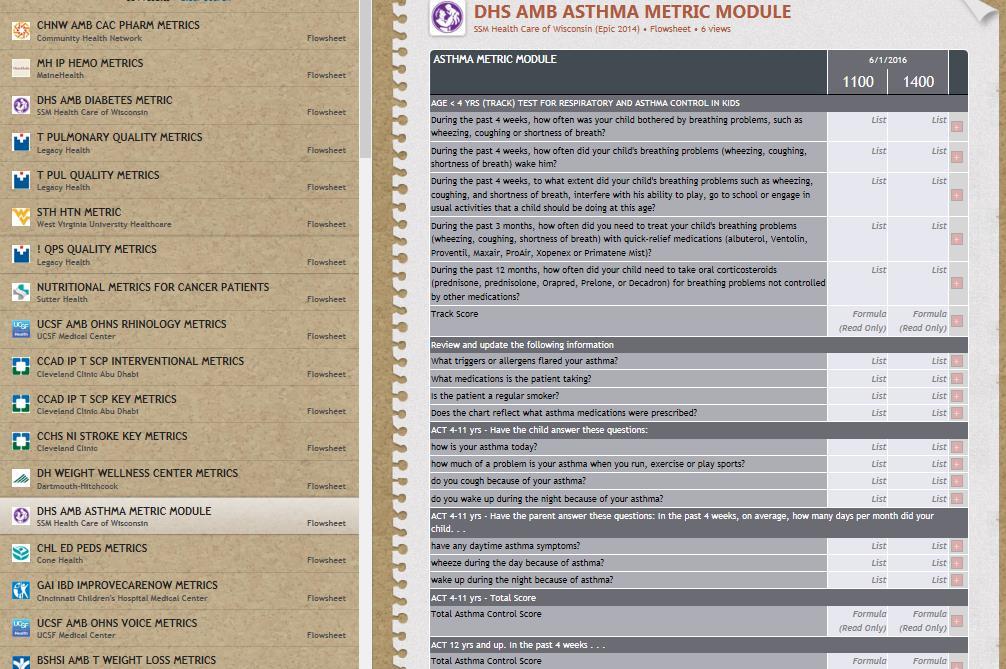This screenshot has width=1006, height=669.
Task: Open CHNW AMB CAC PHARM METRICS flowsheet
Action: coord(180,30)
